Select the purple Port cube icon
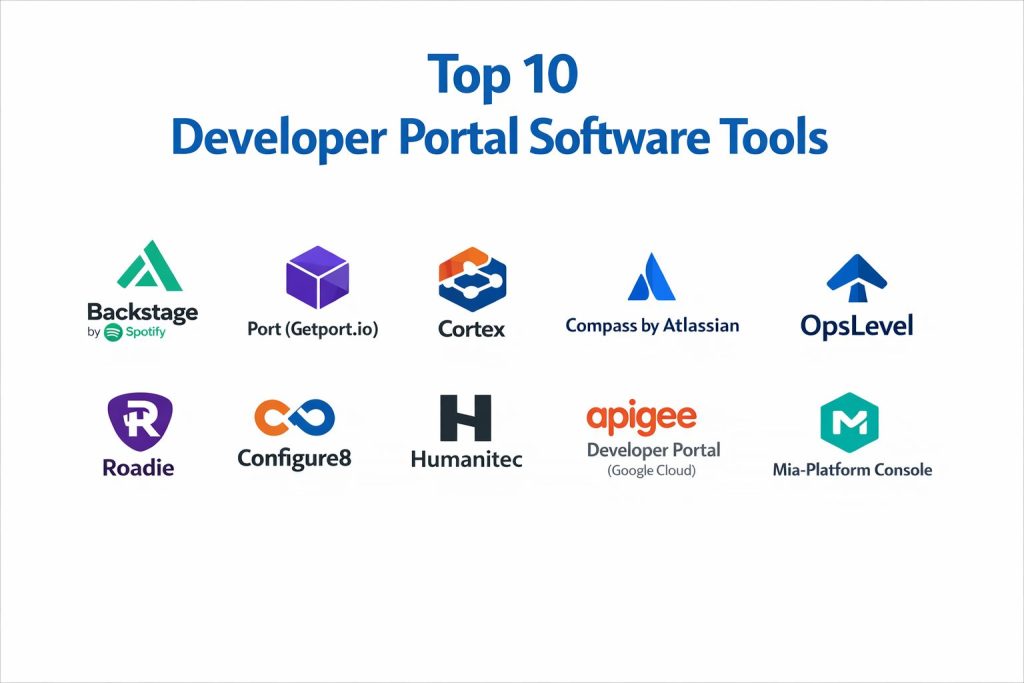 [x=317, y=277]
